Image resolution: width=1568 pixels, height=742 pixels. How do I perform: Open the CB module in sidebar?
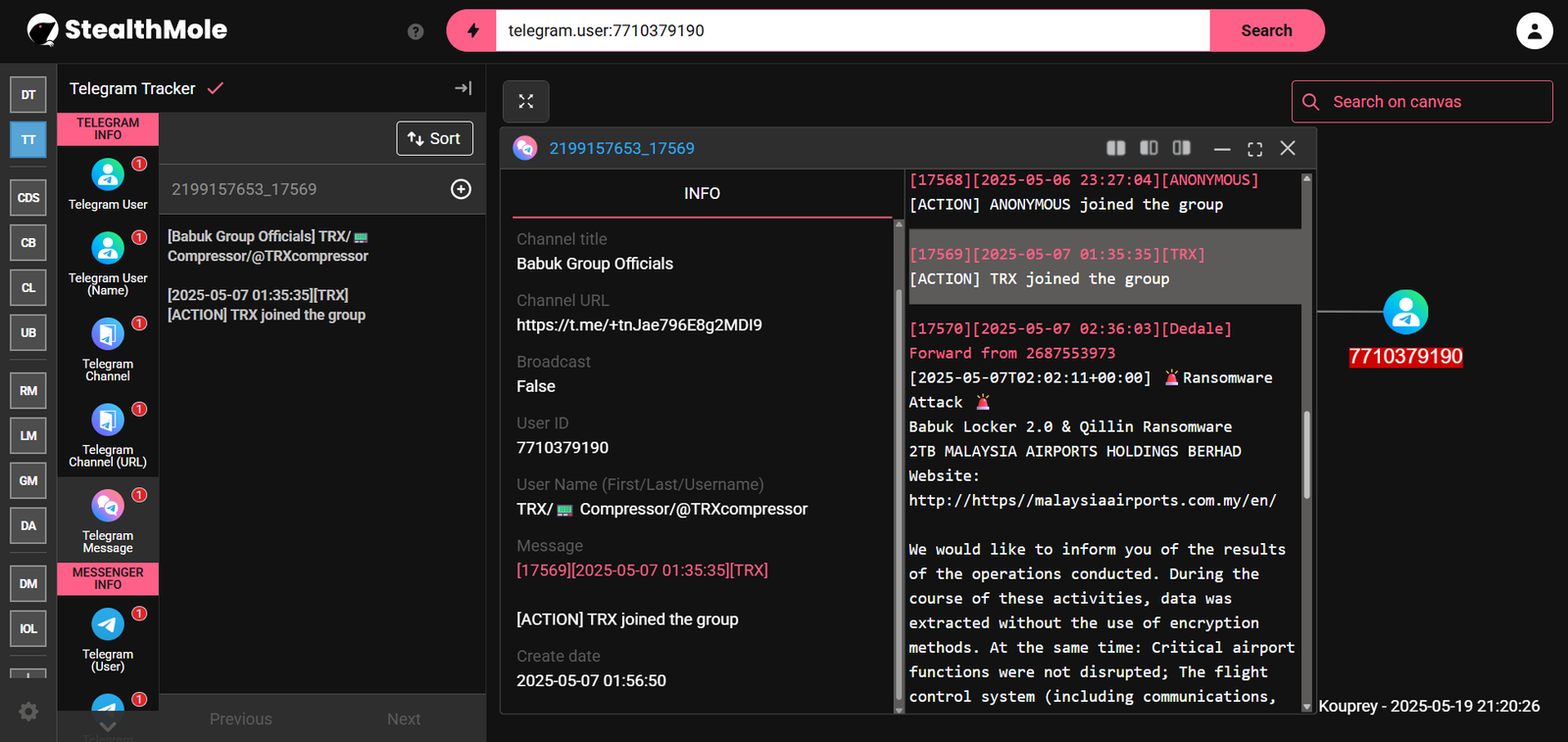pos(28,243)
